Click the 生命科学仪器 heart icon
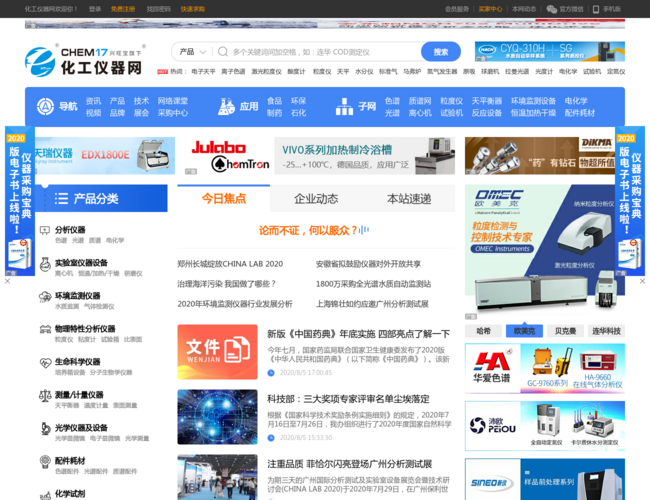650x500 pixels. [45, 363]
